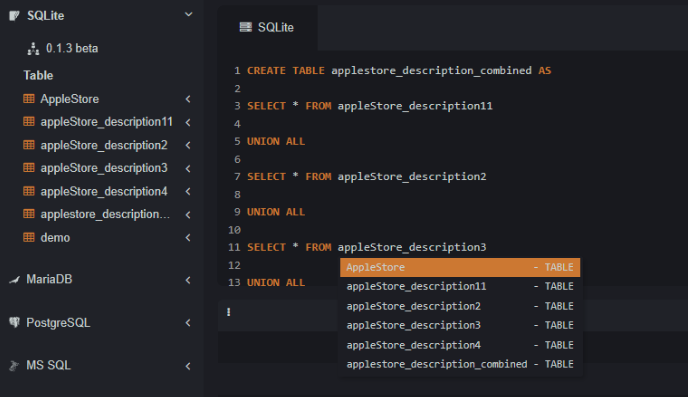Choose appleStore_description11 from autocomplete list
The width and height of the screenshot is (688, 397).
(x=460, y=286)
